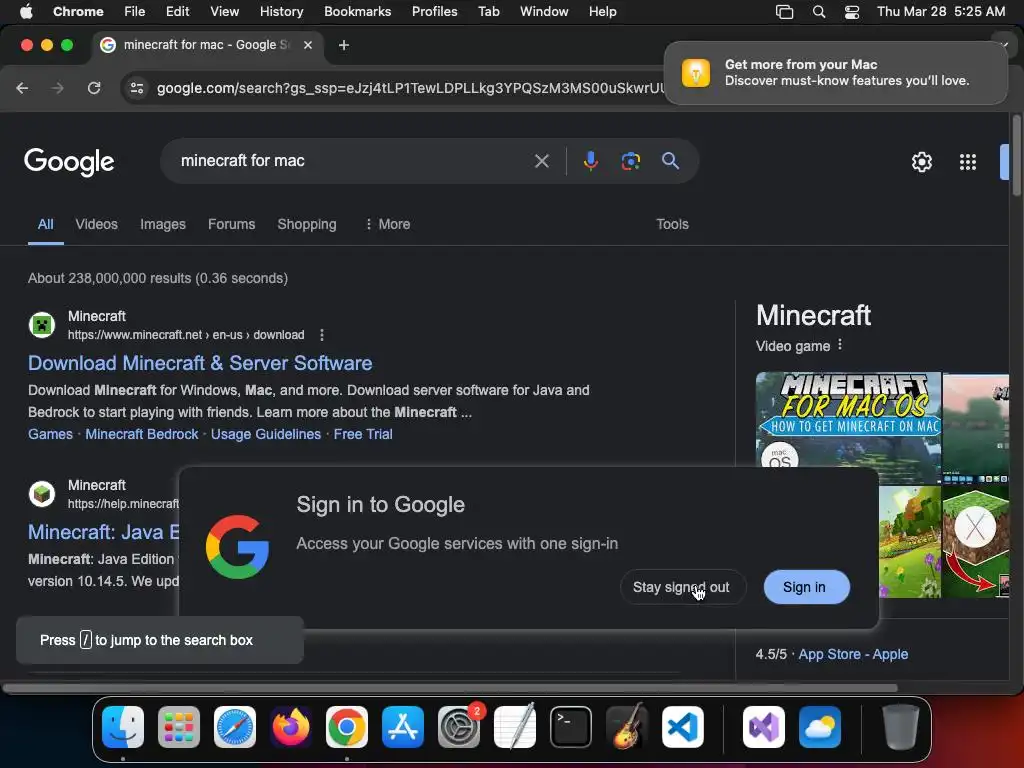The image size is (1024, 768).
Task: Click the Chrome address bar URL
Action: coord(410,88)
